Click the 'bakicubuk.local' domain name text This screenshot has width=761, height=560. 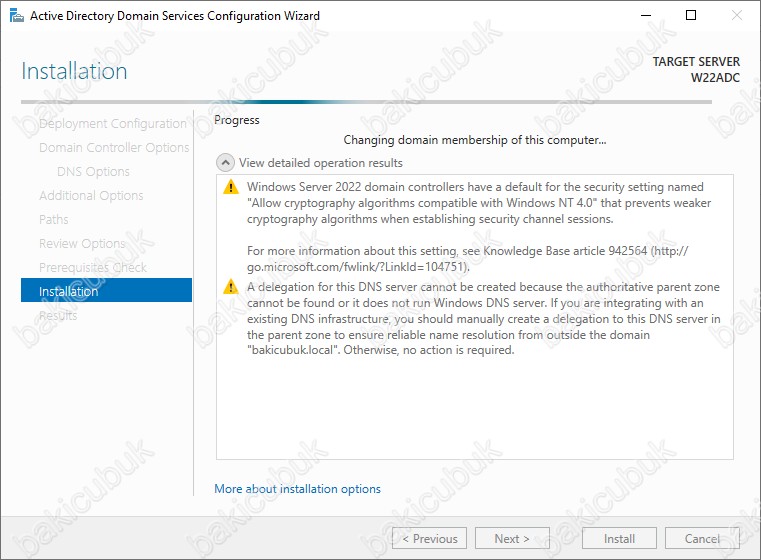293,350
